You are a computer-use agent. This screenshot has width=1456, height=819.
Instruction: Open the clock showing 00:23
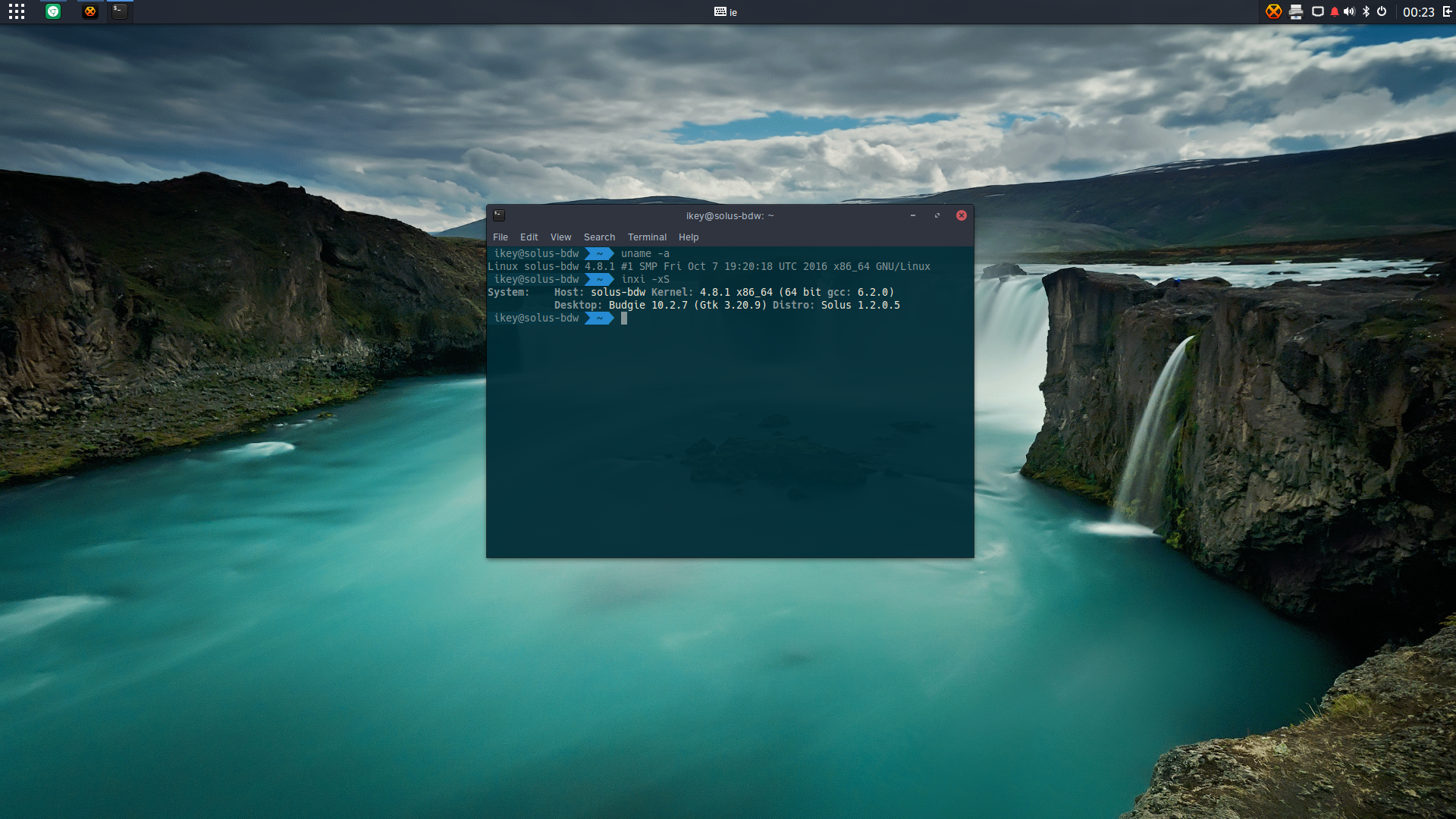click(x=1418, y=12)
